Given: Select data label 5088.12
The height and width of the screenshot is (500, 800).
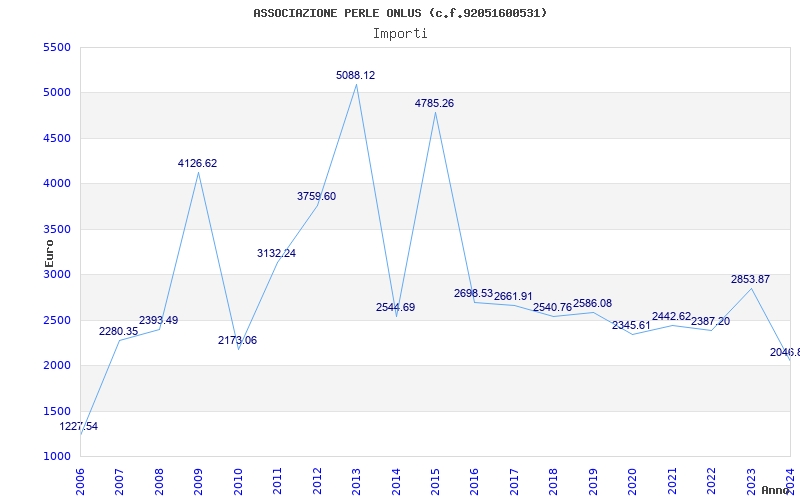Looking at the screenshot, I should [356, 76].
